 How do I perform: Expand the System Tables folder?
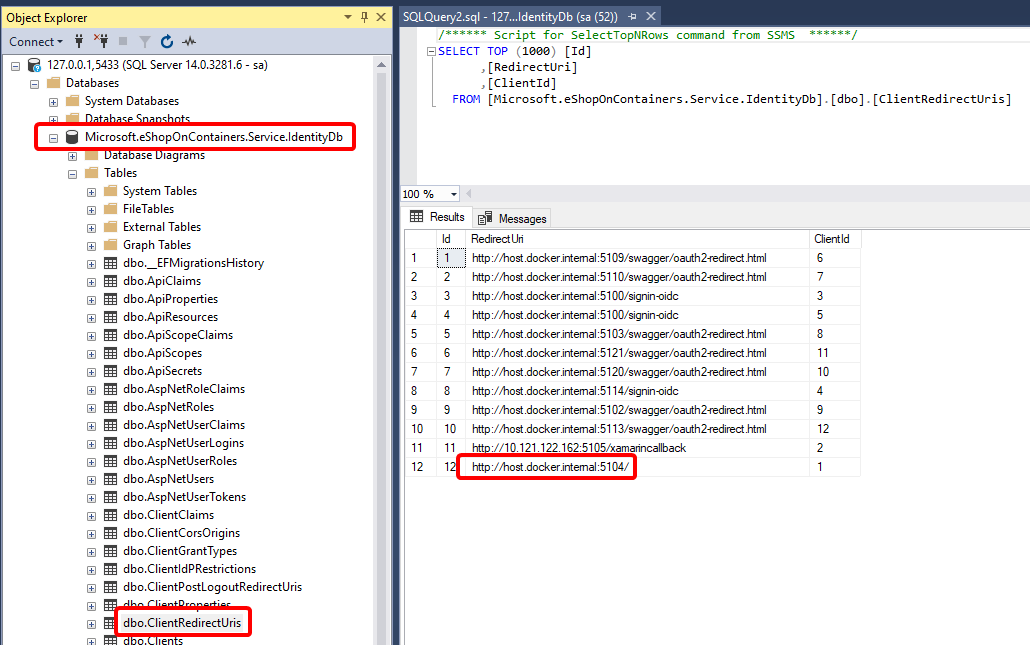pos(91,192)
